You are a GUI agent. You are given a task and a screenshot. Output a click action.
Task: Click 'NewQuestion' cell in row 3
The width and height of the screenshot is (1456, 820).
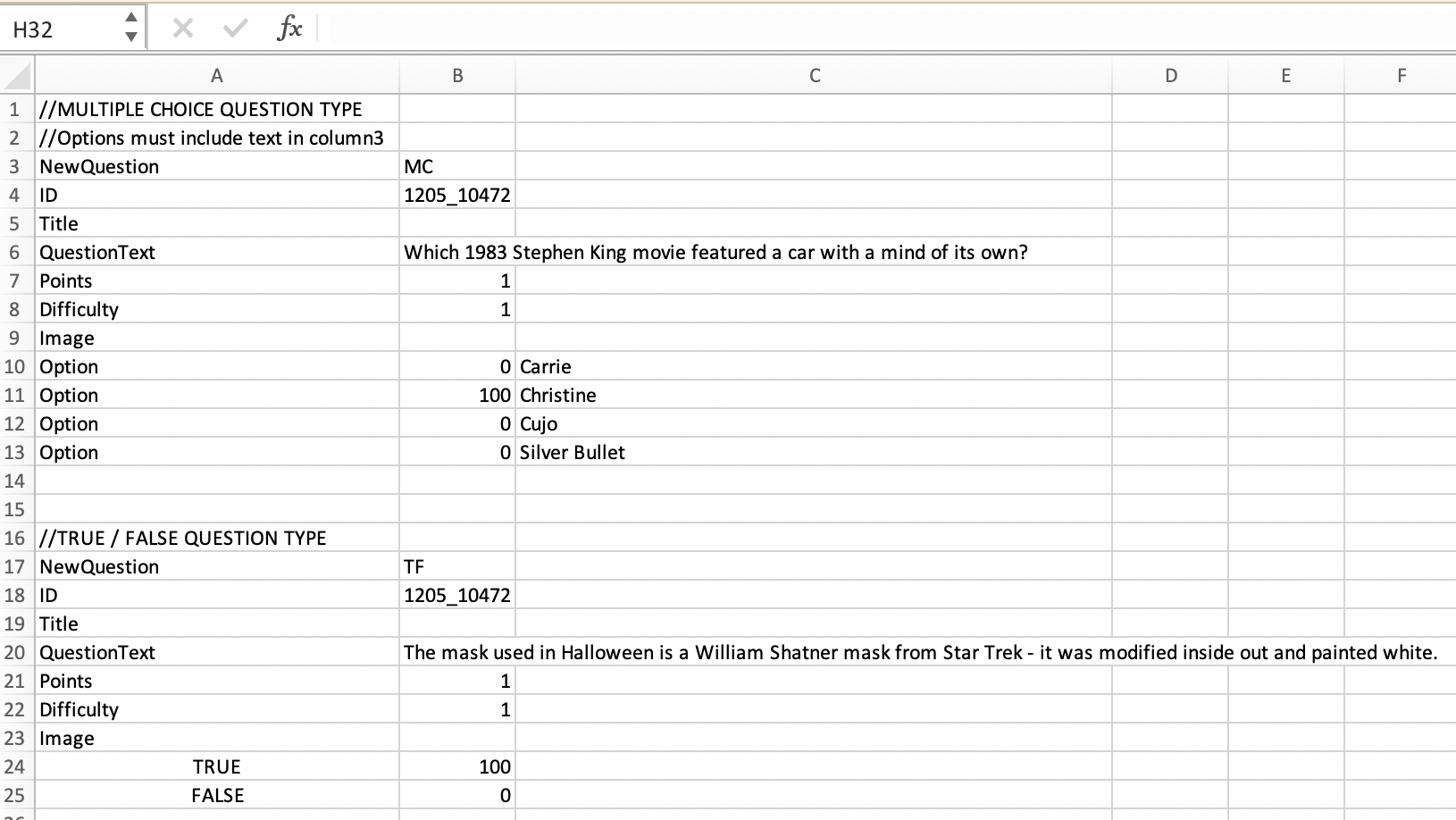[217, 166]
